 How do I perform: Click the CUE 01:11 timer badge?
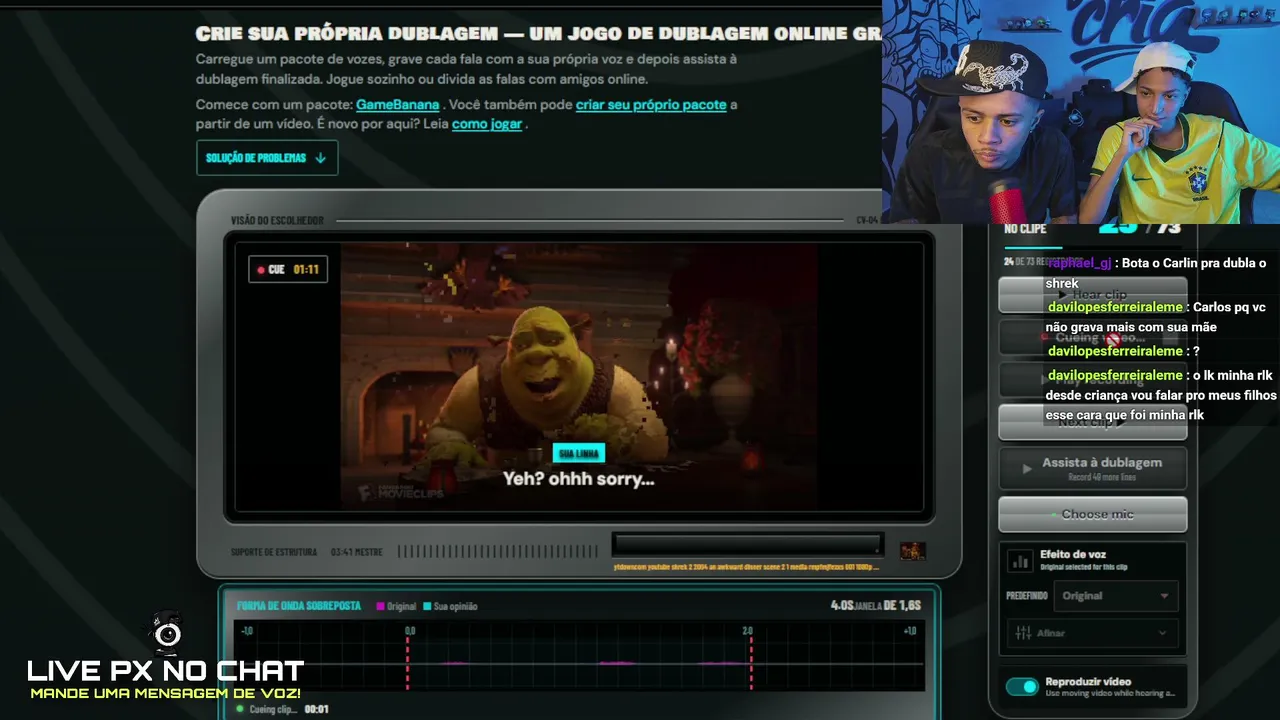tap(288, 269)
